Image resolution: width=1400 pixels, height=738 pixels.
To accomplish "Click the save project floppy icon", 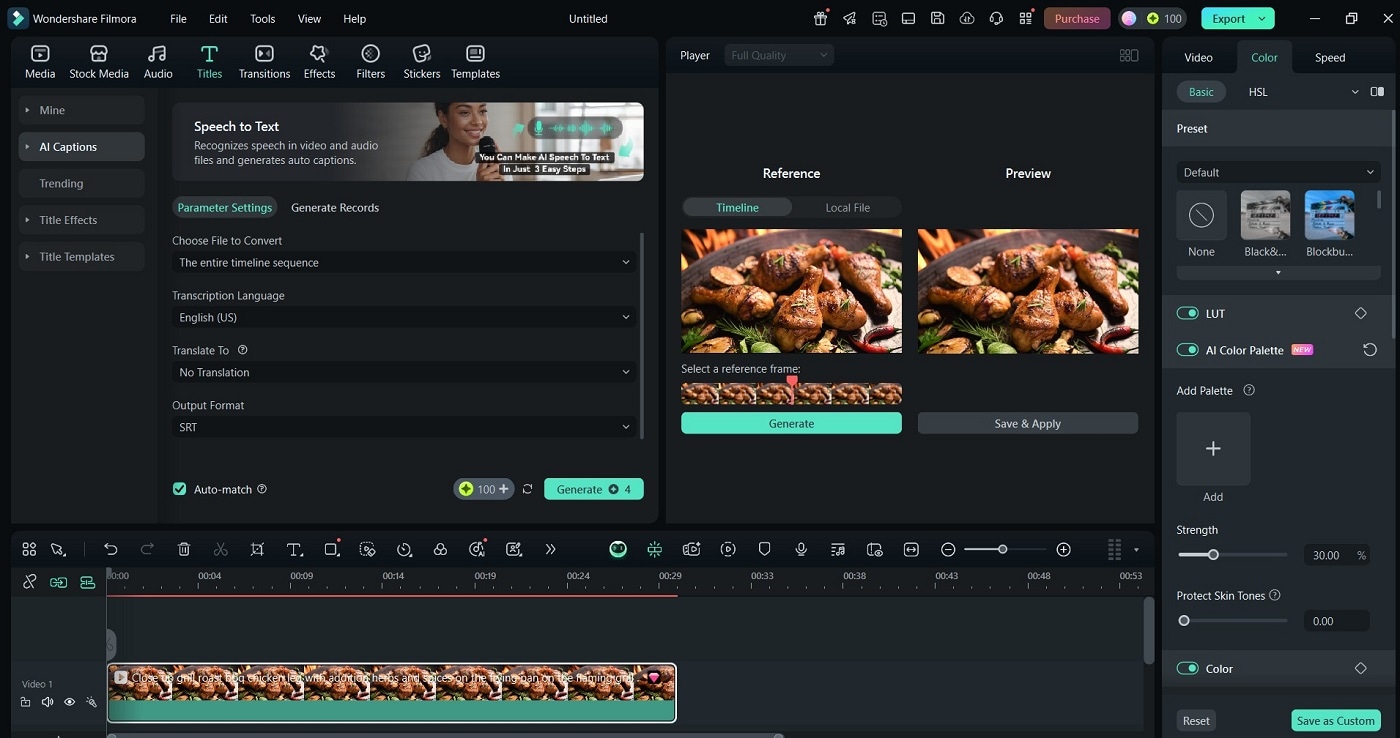I will pos(937,18).
